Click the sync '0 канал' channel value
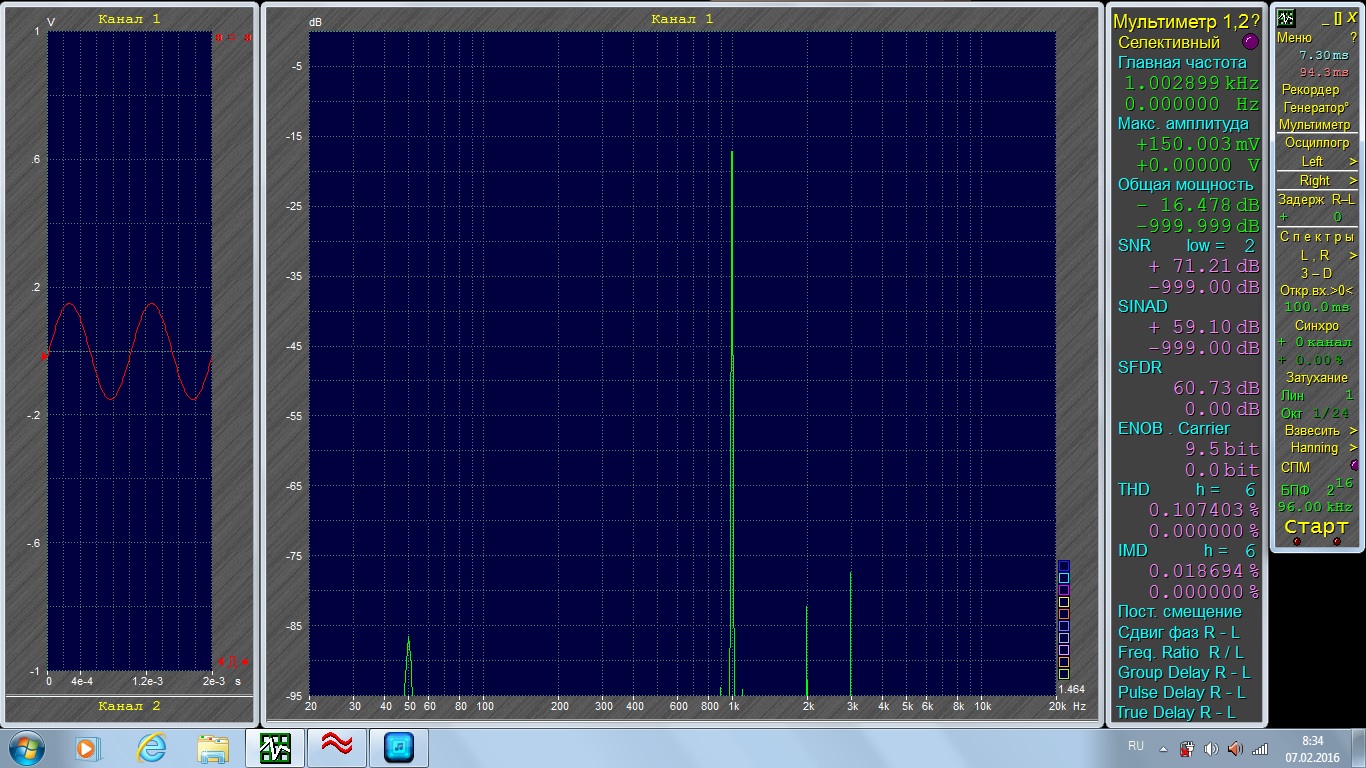Image resolution: width=1366 pixels, height=768 pixels. [1316, 342]
